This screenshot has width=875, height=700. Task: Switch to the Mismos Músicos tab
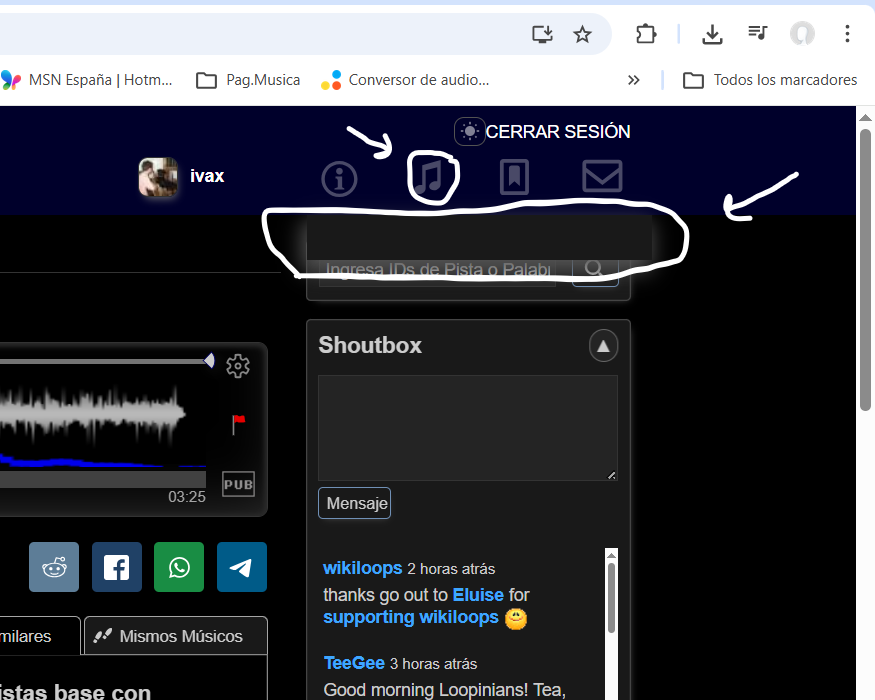point(176,636)
